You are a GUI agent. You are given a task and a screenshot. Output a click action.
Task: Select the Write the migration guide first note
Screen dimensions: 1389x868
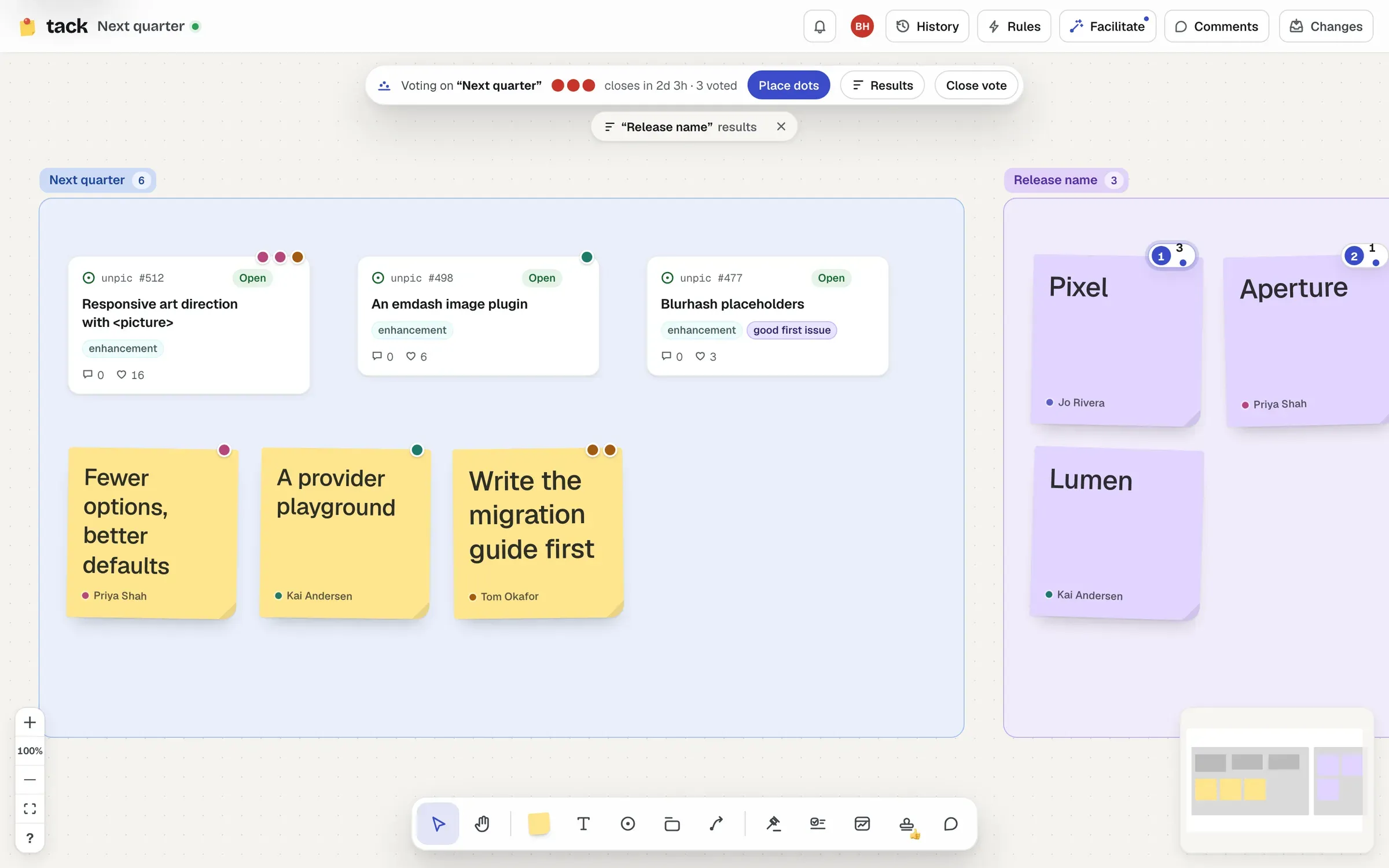coord(538,533)
